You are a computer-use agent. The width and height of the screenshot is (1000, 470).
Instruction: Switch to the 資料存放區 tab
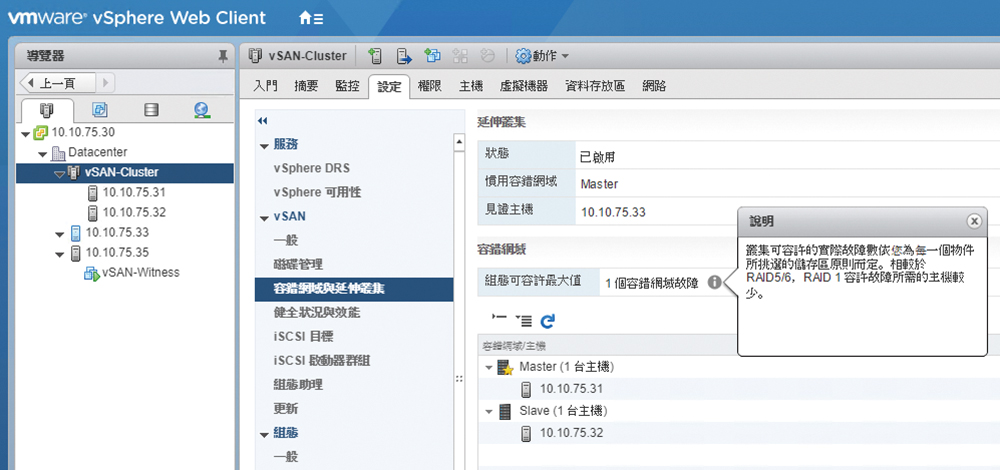point(594,86)
